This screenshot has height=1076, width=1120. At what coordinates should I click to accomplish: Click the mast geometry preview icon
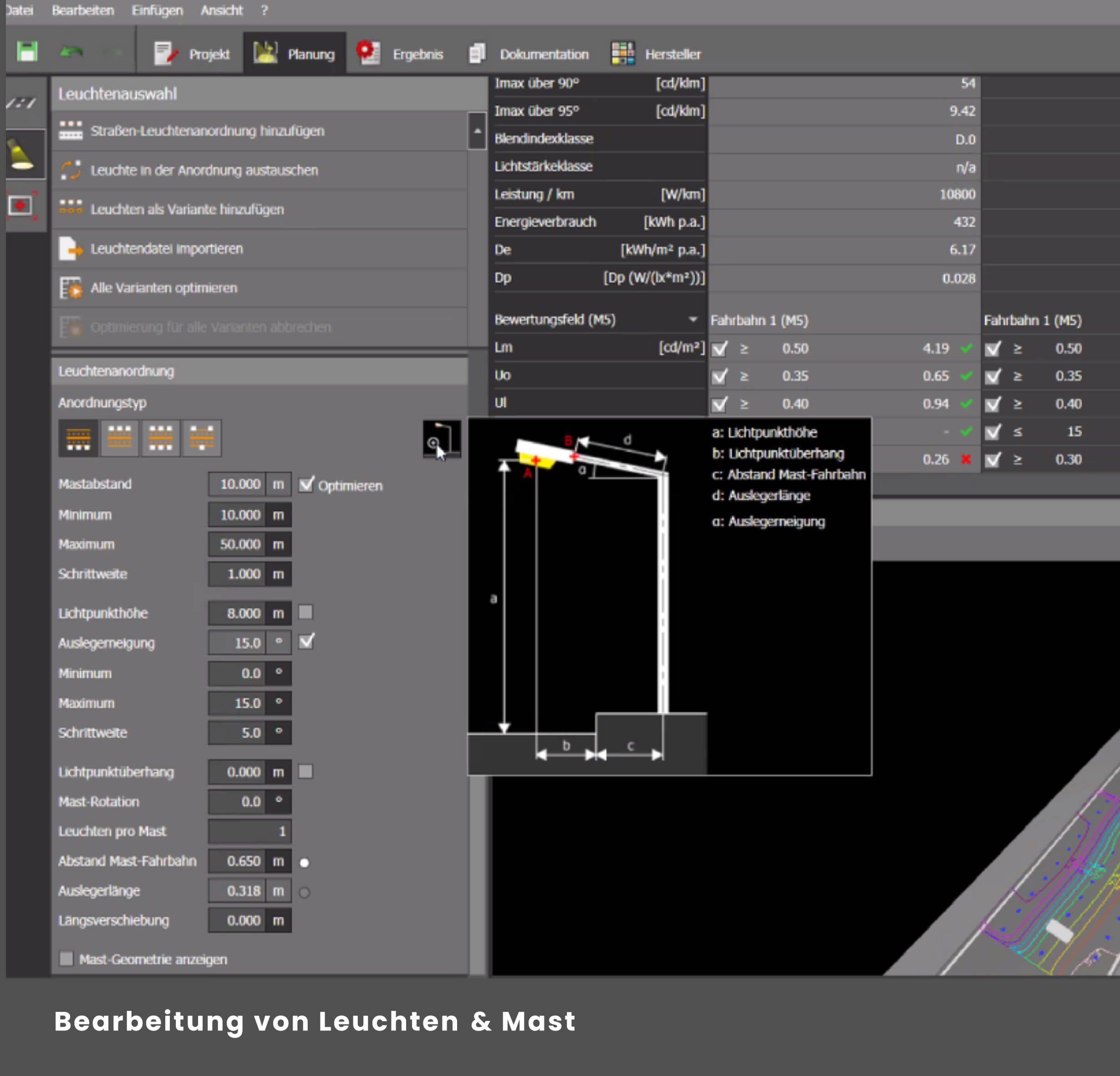[441, 439]
